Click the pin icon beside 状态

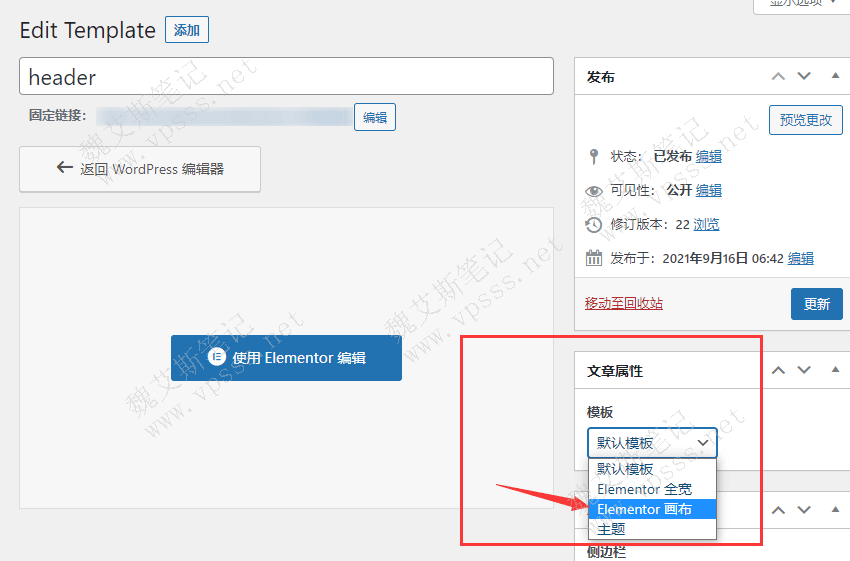594,157
